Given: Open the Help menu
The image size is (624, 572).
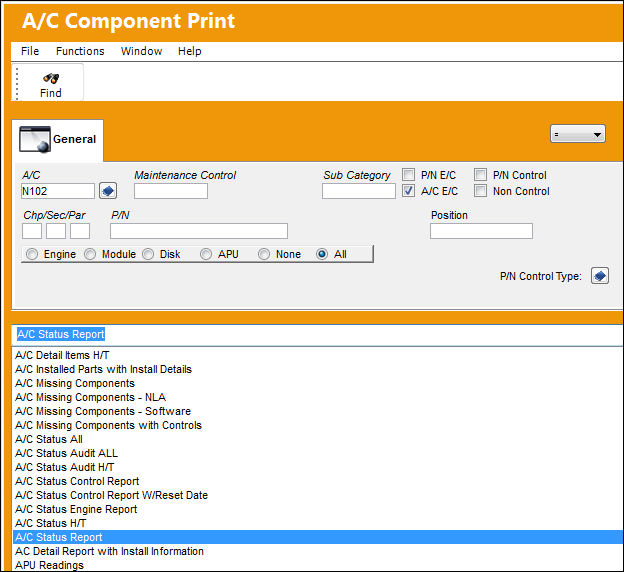Looking at the screenshot, I should point(189,51).
